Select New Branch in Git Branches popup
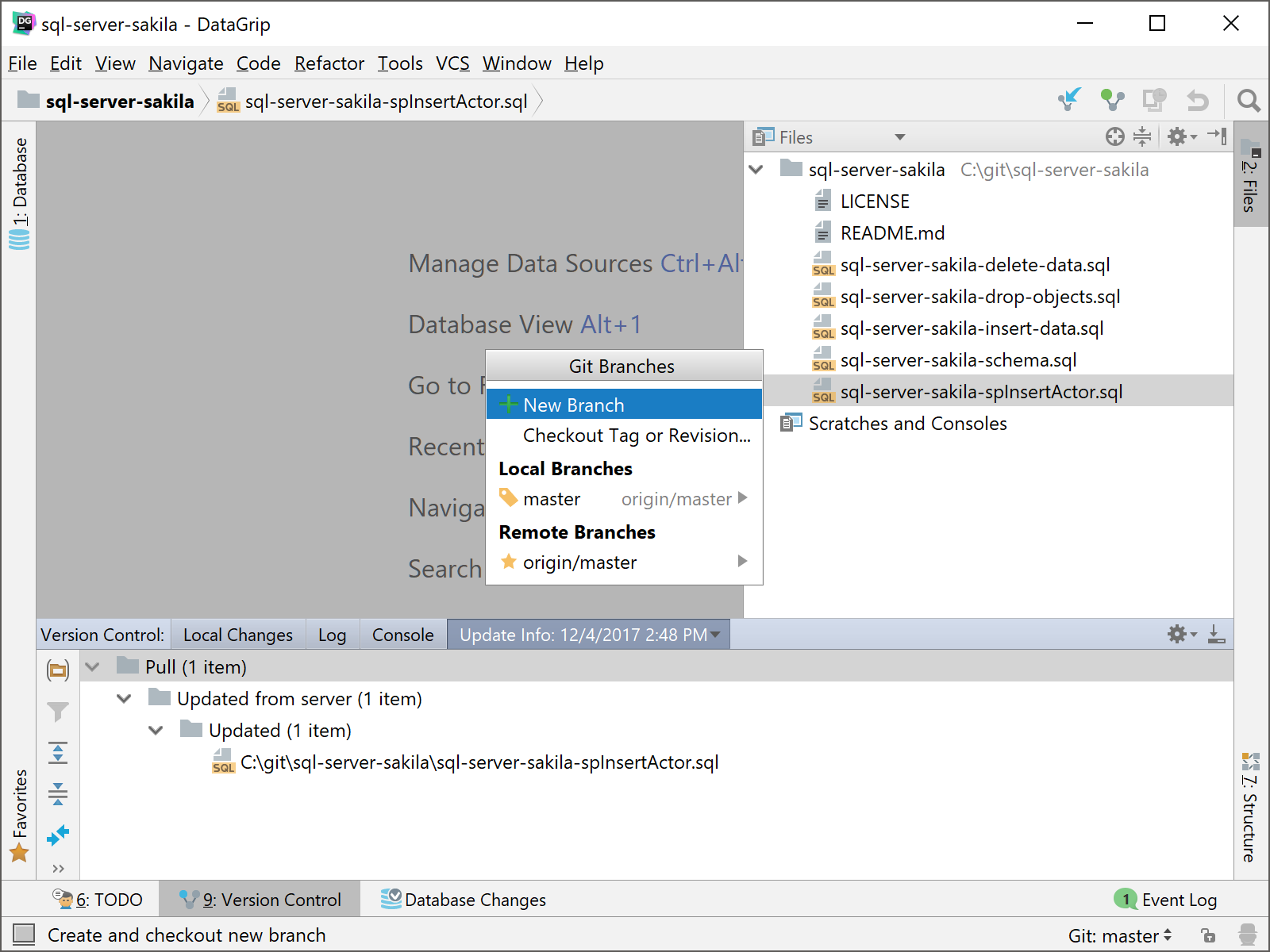The width and height of the screenshot is (1270, 952). coord(624,405)
